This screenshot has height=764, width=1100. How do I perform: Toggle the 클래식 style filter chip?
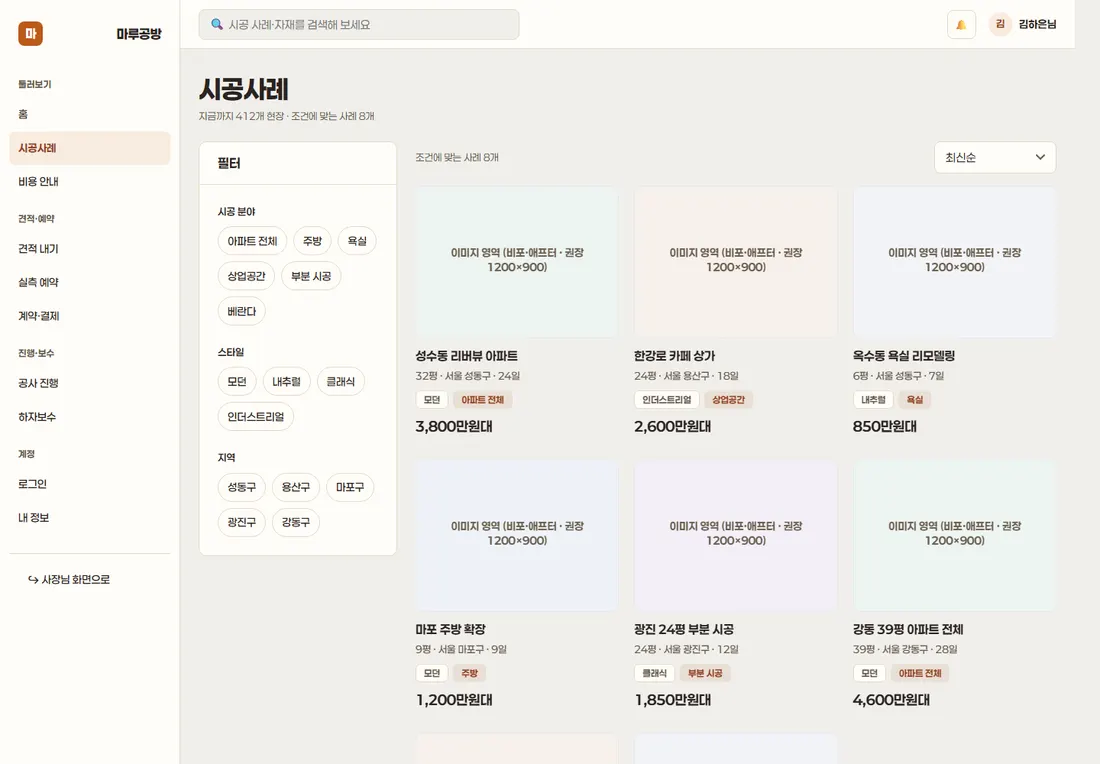click(x=341, y=382)
